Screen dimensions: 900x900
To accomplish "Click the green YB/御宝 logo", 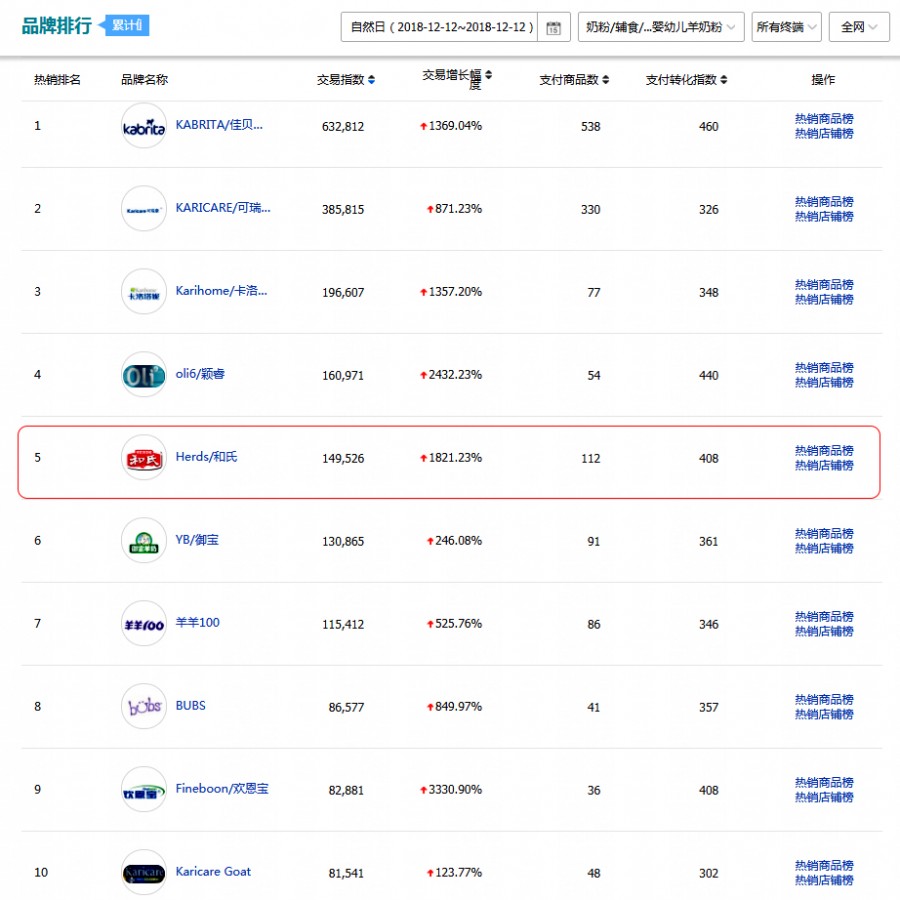I will click(x=143, y=540).
